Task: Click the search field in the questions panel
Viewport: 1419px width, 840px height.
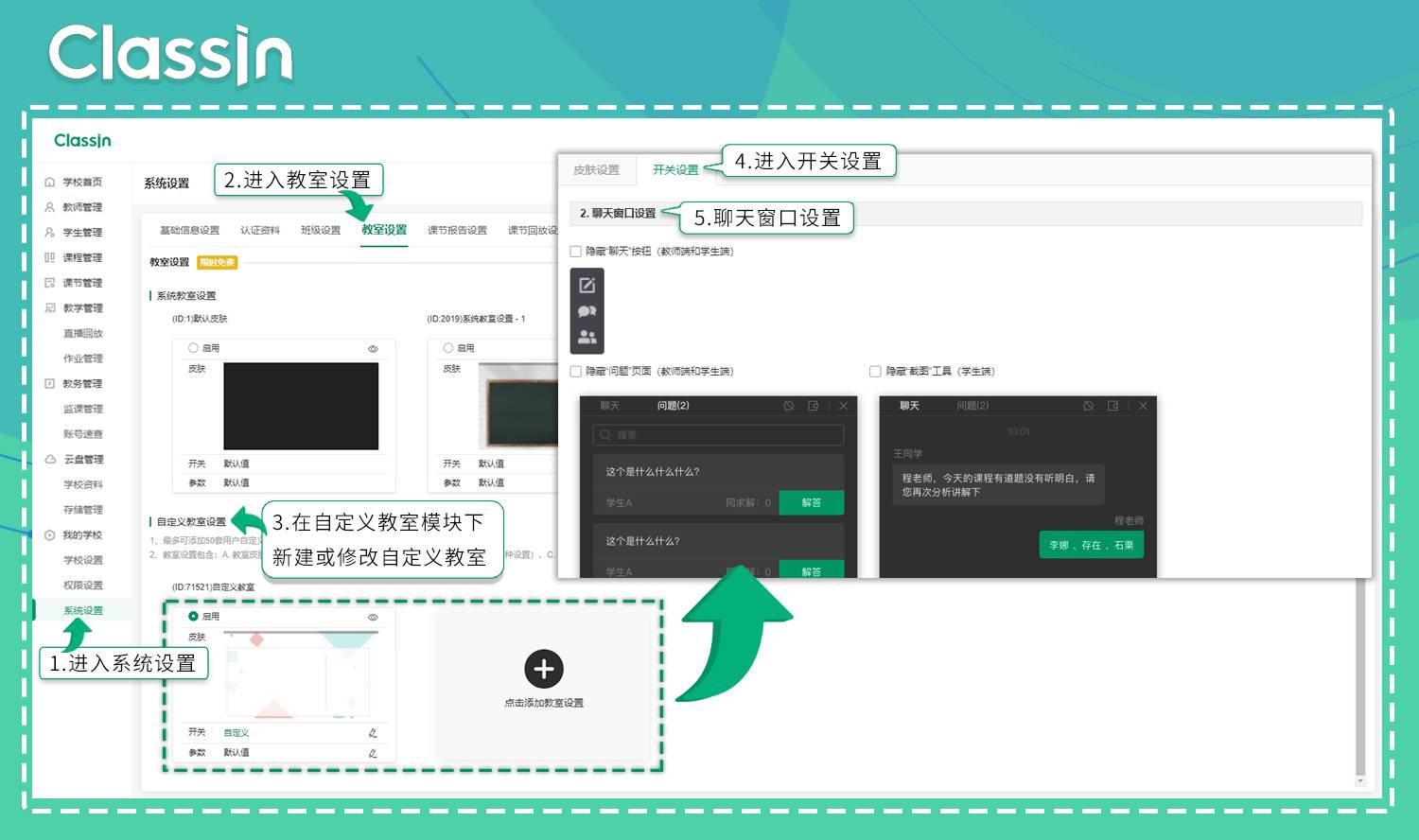Action: click(718, 435)
